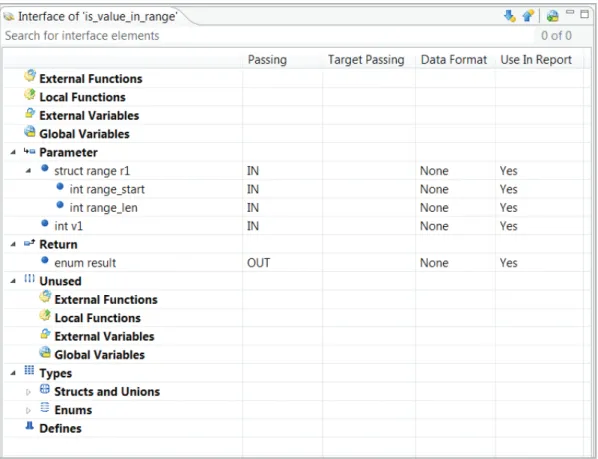Click the top-level External Functions icon
This screenshot has width=598, height=459.
[30, 75]
